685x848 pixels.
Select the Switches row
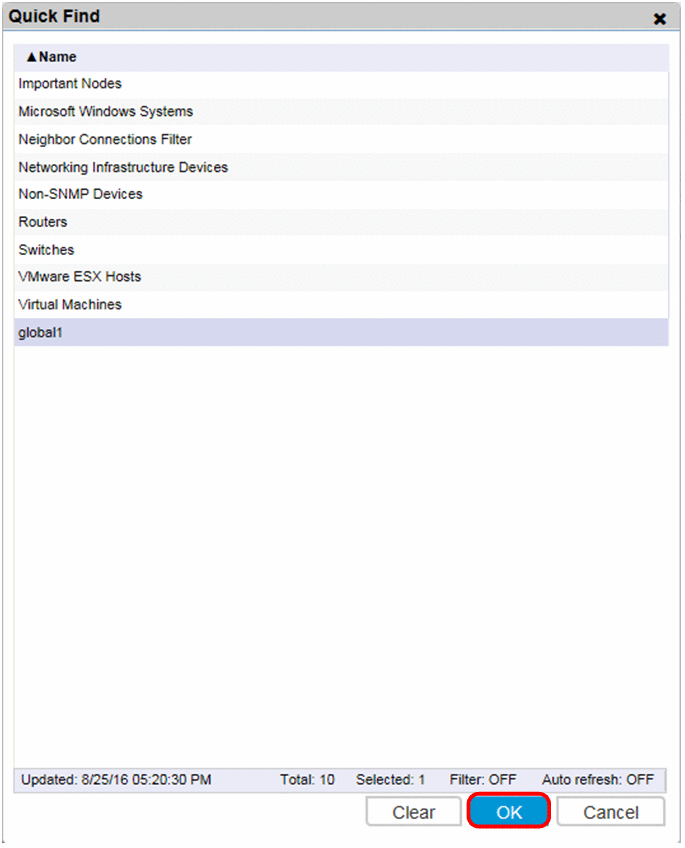341,250
